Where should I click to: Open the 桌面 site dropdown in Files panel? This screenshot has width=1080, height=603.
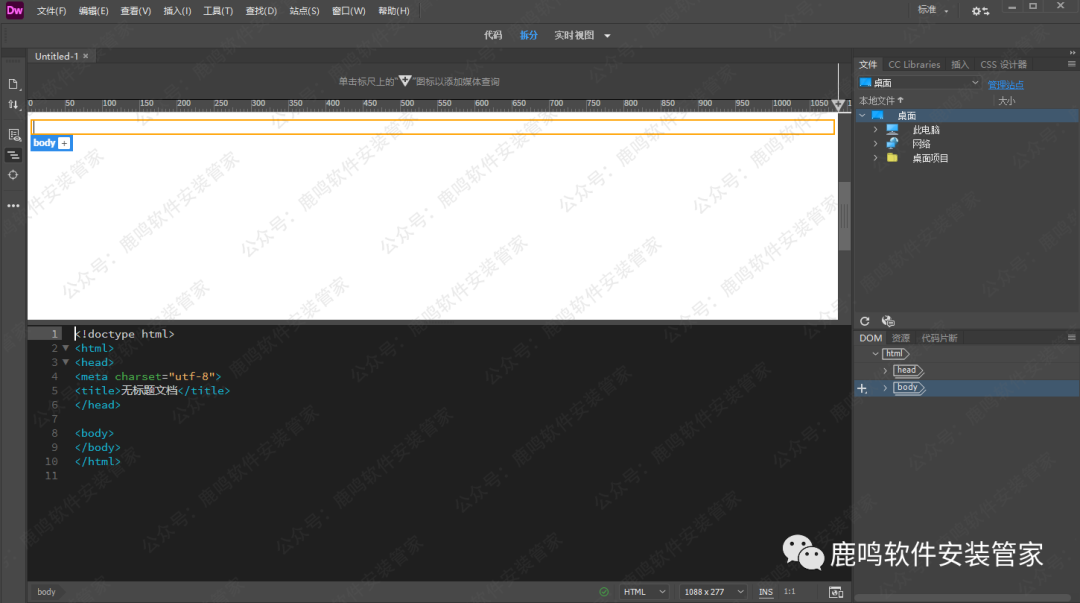[x=919, y=83]
